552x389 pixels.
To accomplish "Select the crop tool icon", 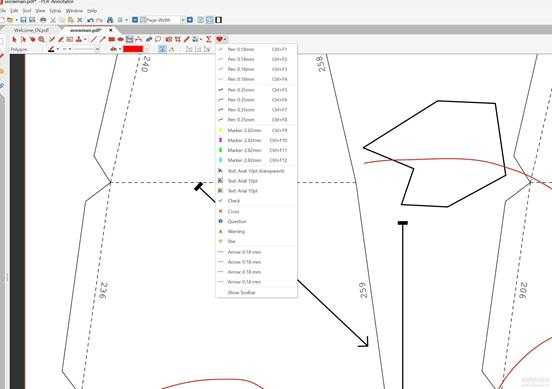I will coord(178,39).
